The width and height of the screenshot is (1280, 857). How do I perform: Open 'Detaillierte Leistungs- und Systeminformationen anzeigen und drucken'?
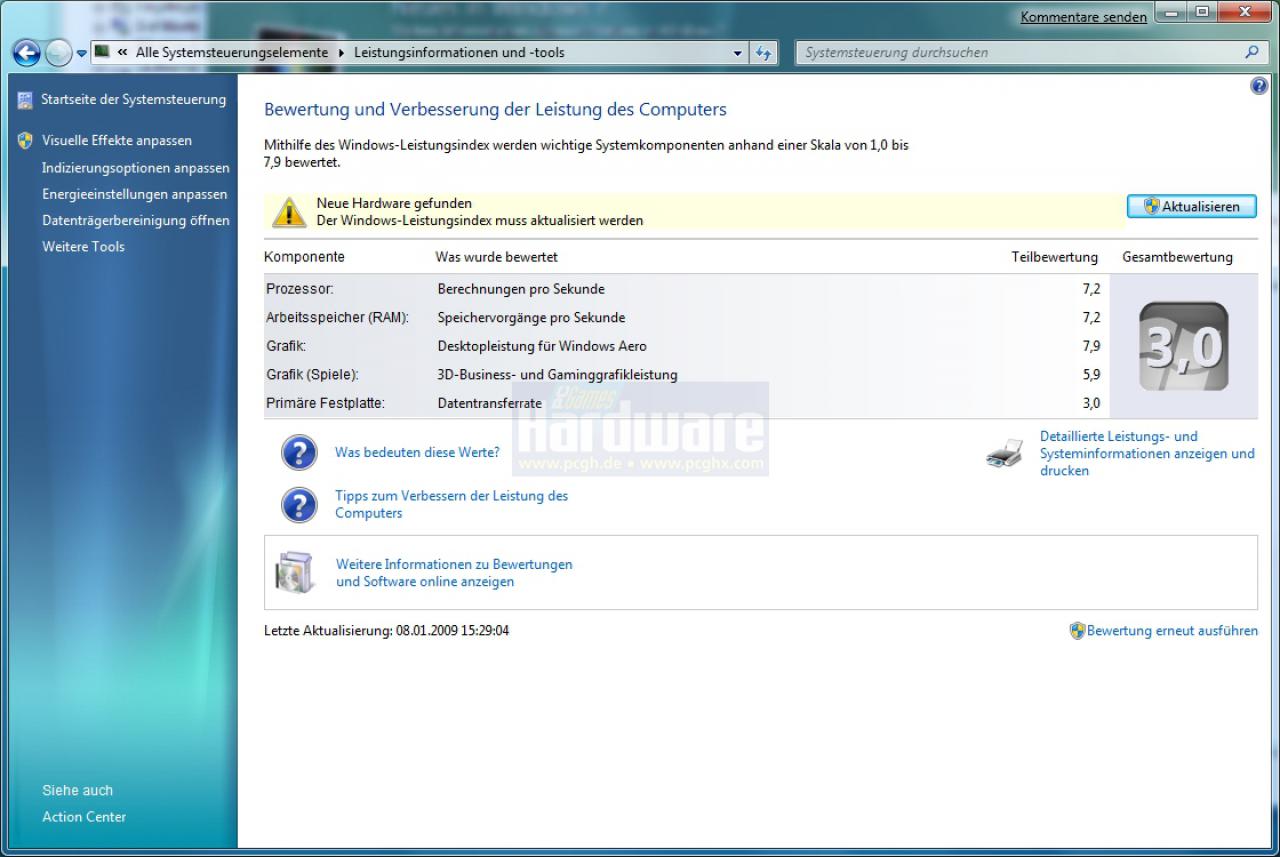click(x=1147, y=453)
